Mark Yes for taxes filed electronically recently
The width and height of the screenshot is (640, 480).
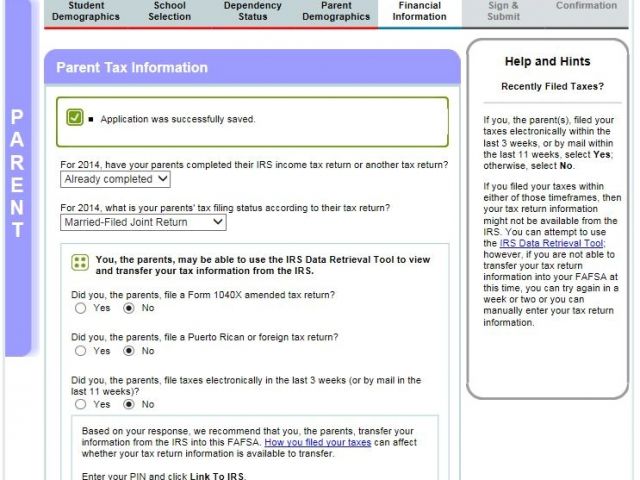(x=81, y=404)
